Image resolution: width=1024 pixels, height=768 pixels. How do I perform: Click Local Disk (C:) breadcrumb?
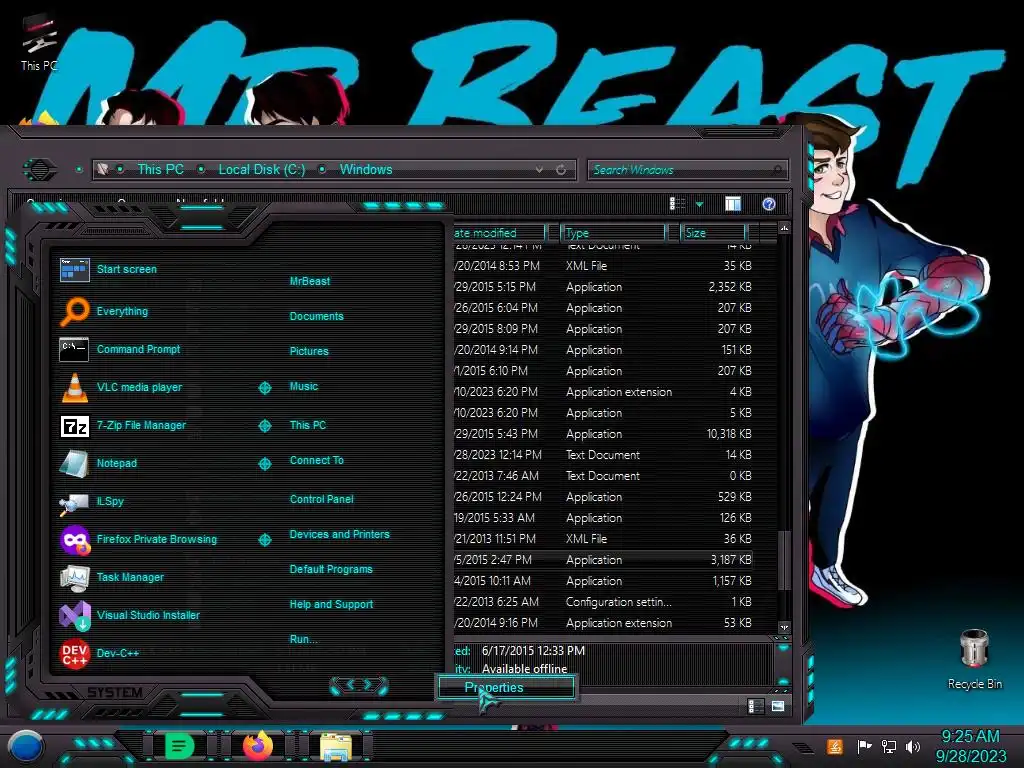(262, 170)
